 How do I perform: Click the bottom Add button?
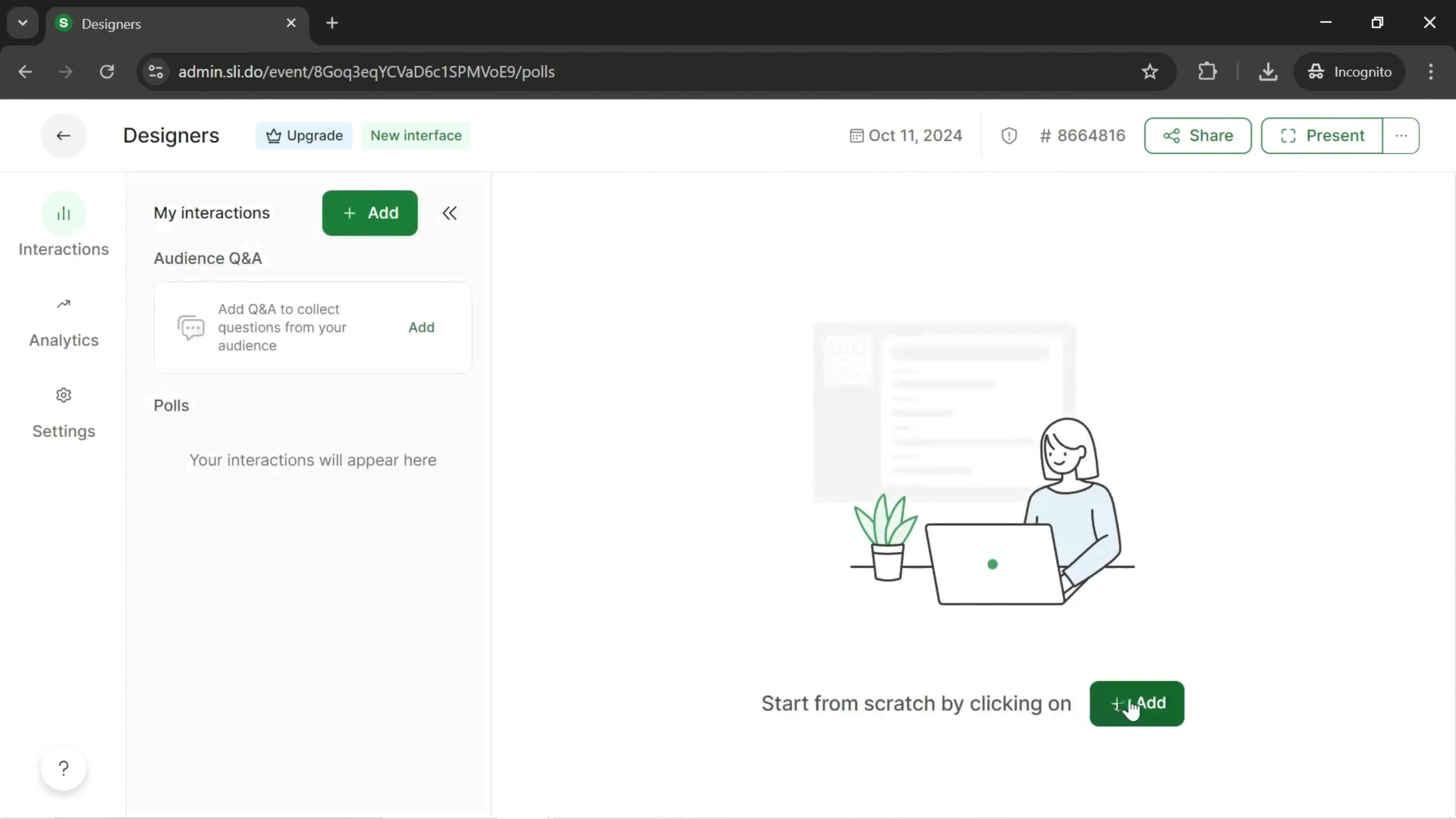1137,703
